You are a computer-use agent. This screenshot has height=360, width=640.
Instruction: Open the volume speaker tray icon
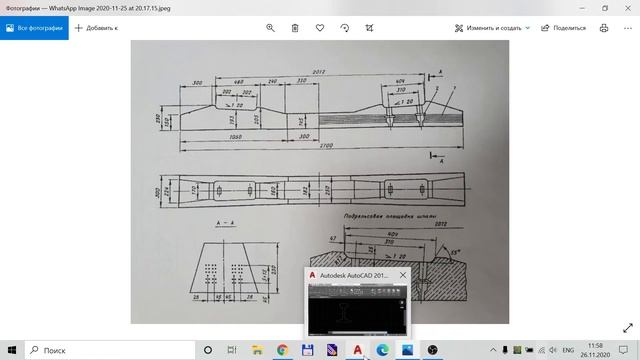[553, 350]
